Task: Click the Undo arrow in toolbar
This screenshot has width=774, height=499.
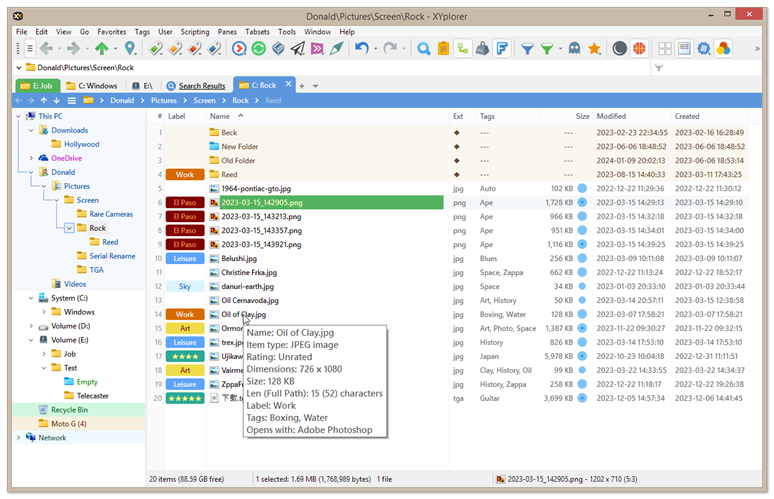Action: coord(362,48)
